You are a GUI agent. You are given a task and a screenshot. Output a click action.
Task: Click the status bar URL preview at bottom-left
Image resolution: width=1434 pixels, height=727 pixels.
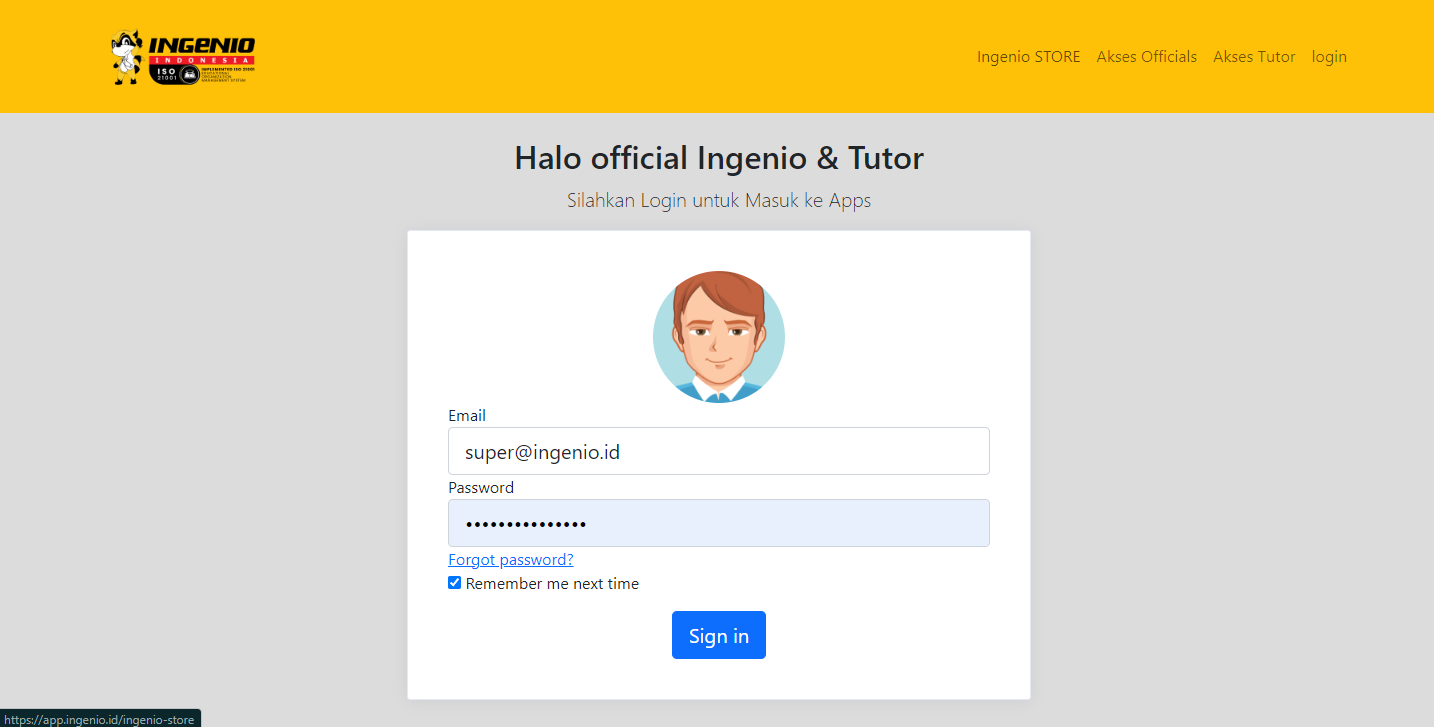click(100, 719)
